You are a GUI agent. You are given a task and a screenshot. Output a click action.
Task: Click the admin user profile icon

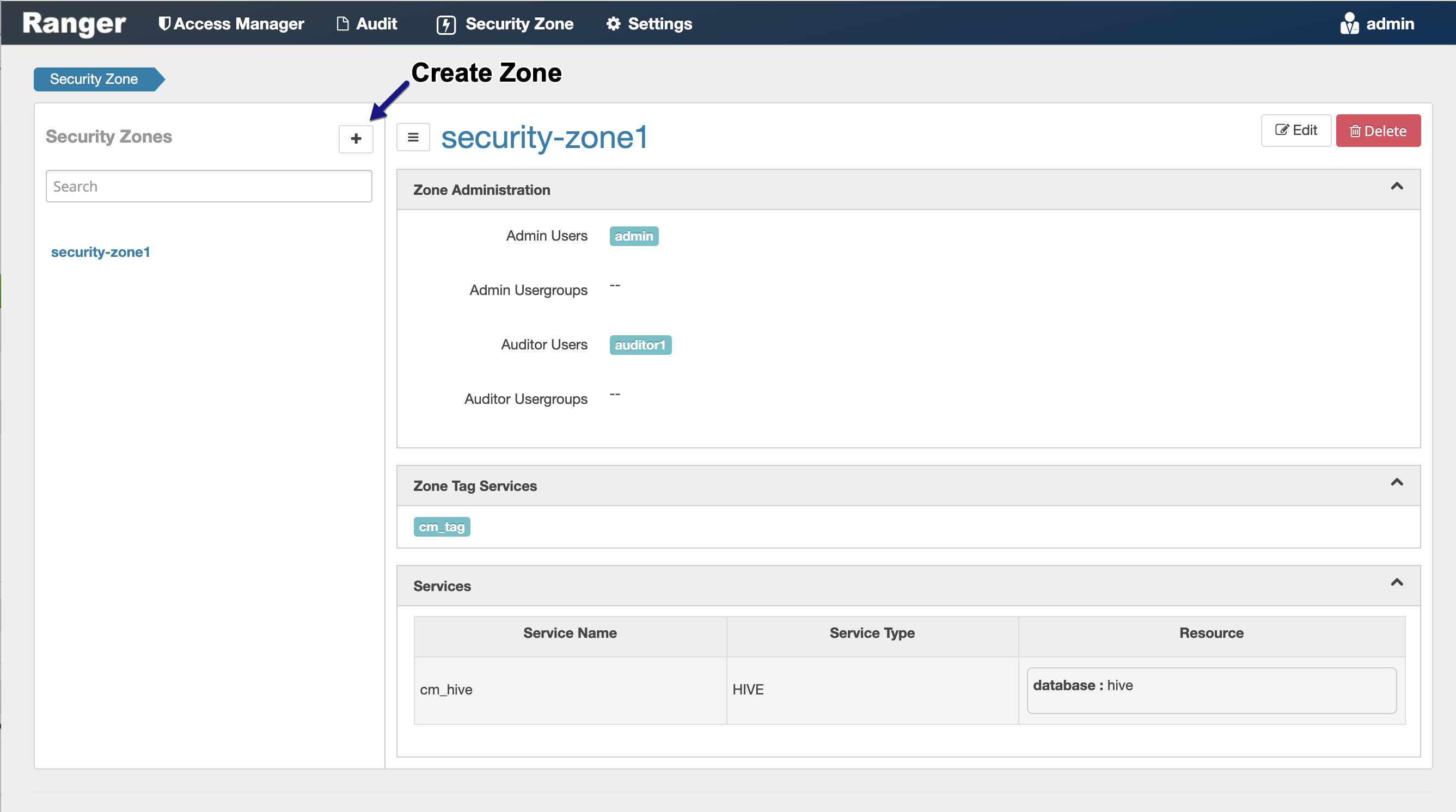1349,24
